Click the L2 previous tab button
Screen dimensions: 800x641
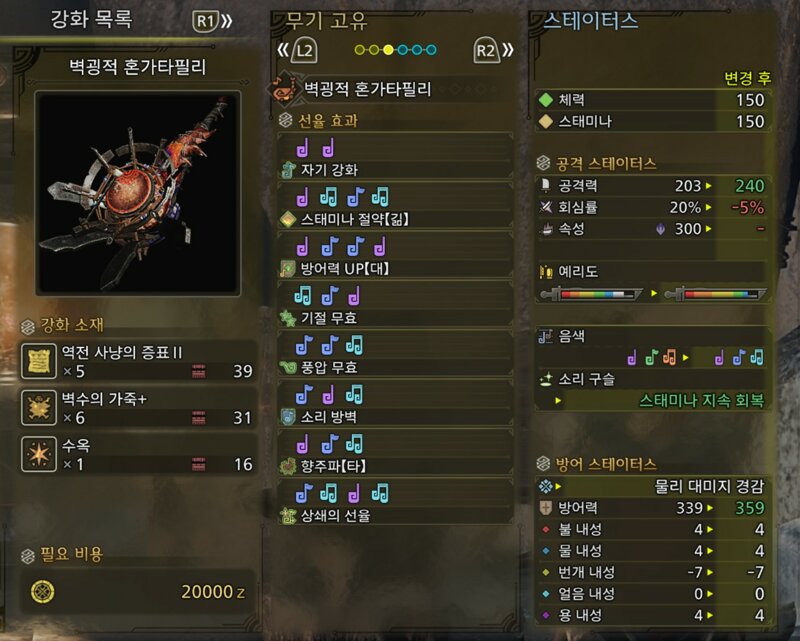coord(297,51)
